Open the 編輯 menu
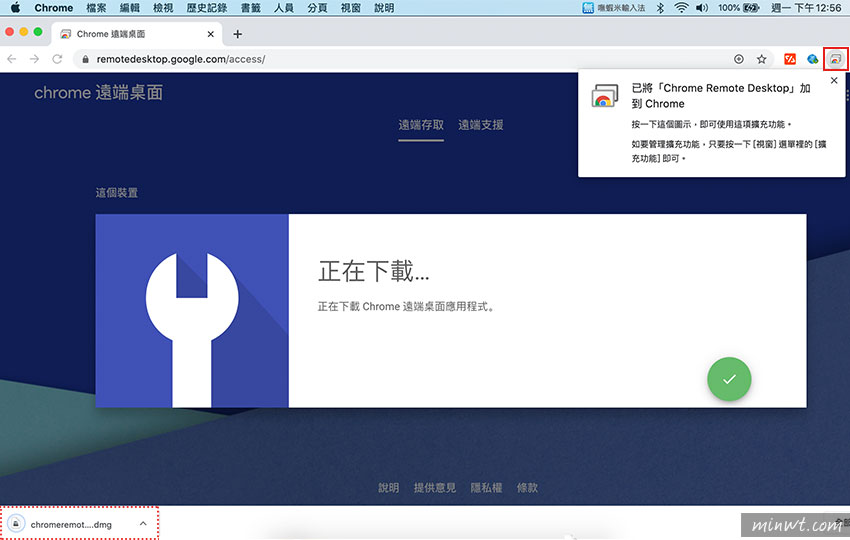850x540 pixels. (130, 8)
